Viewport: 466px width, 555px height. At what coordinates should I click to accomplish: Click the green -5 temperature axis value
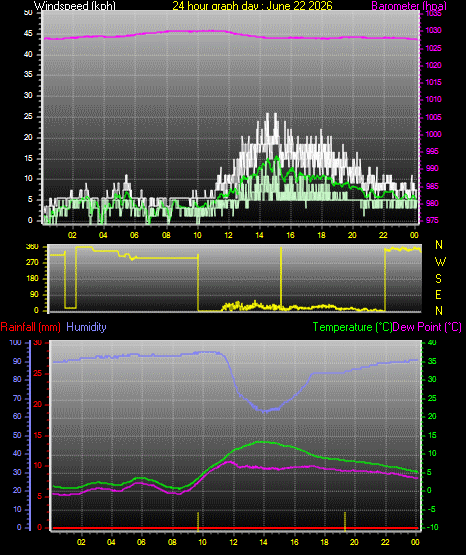432,509
